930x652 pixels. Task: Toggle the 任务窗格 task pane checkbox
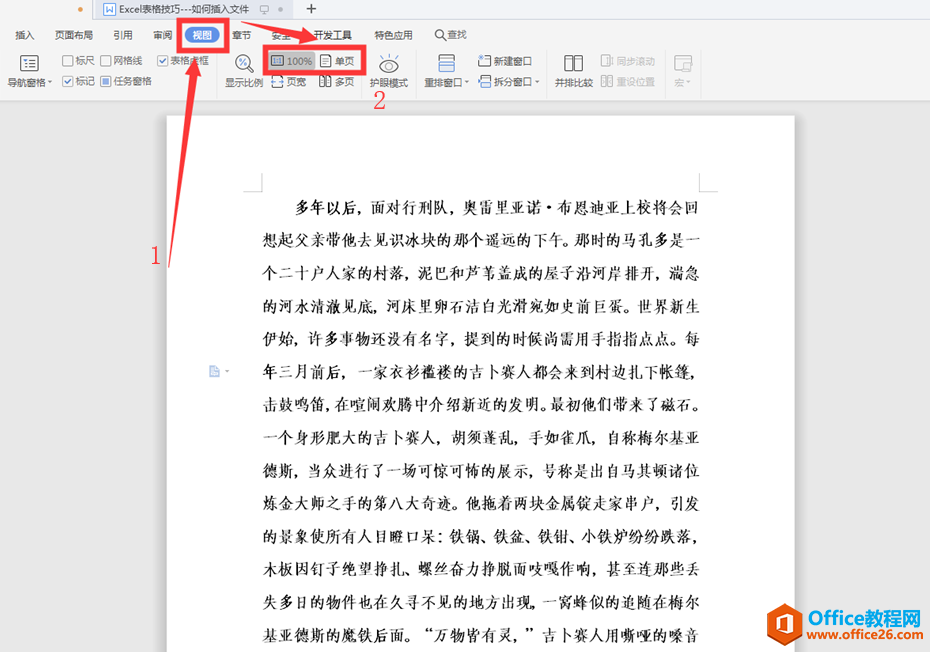(x=106, y=81)
